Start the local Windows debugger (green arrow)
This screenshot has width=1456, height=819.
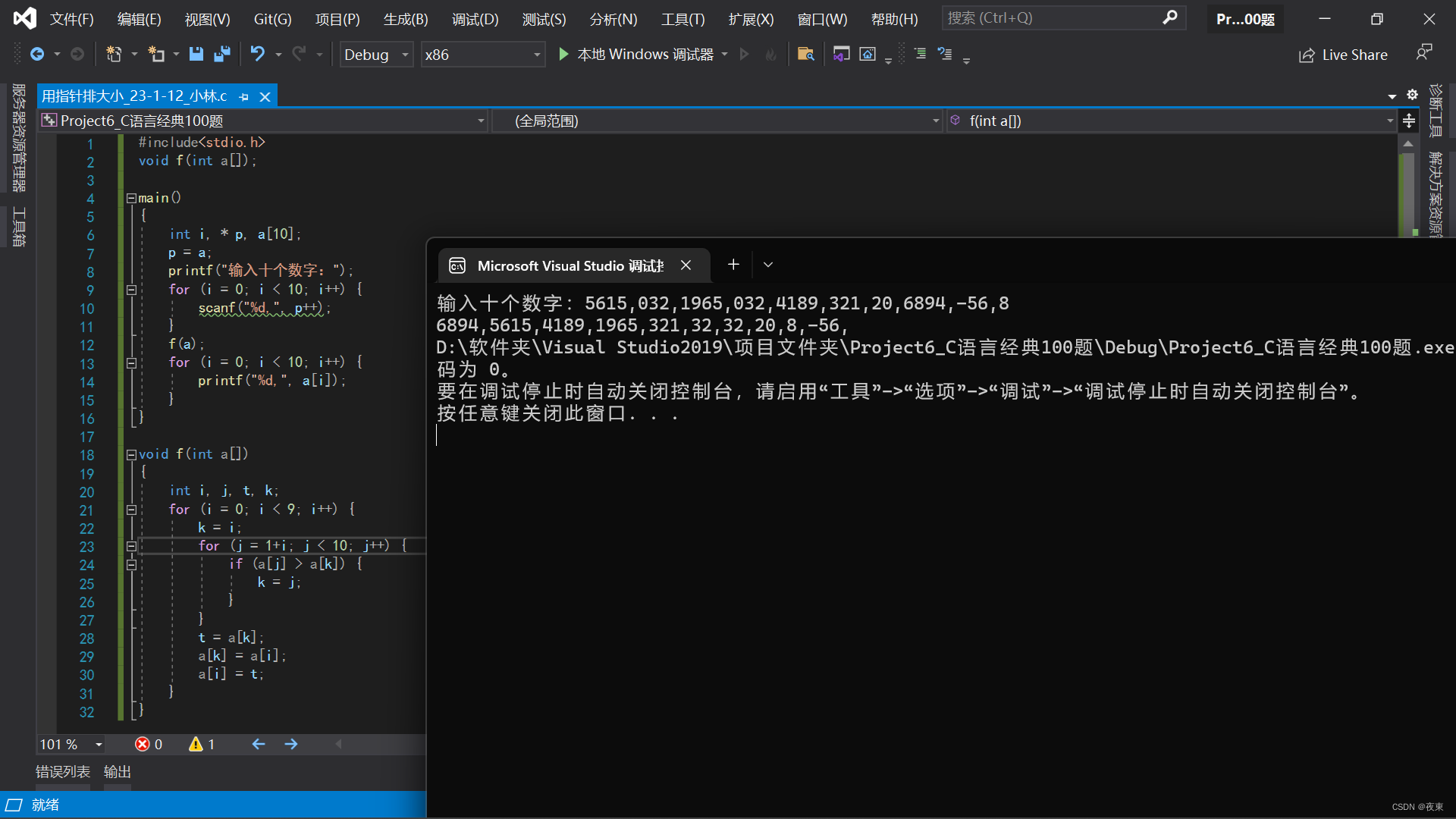pyautogui.click(x=563, y=54)
